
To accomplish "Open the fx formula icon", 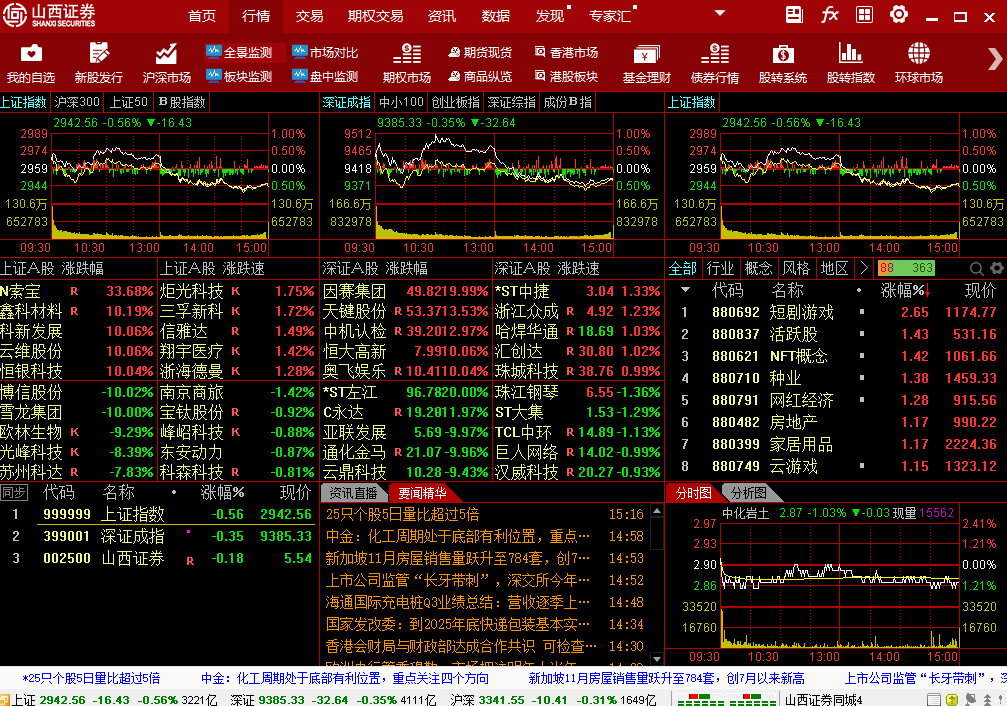I will click(829, 15).
